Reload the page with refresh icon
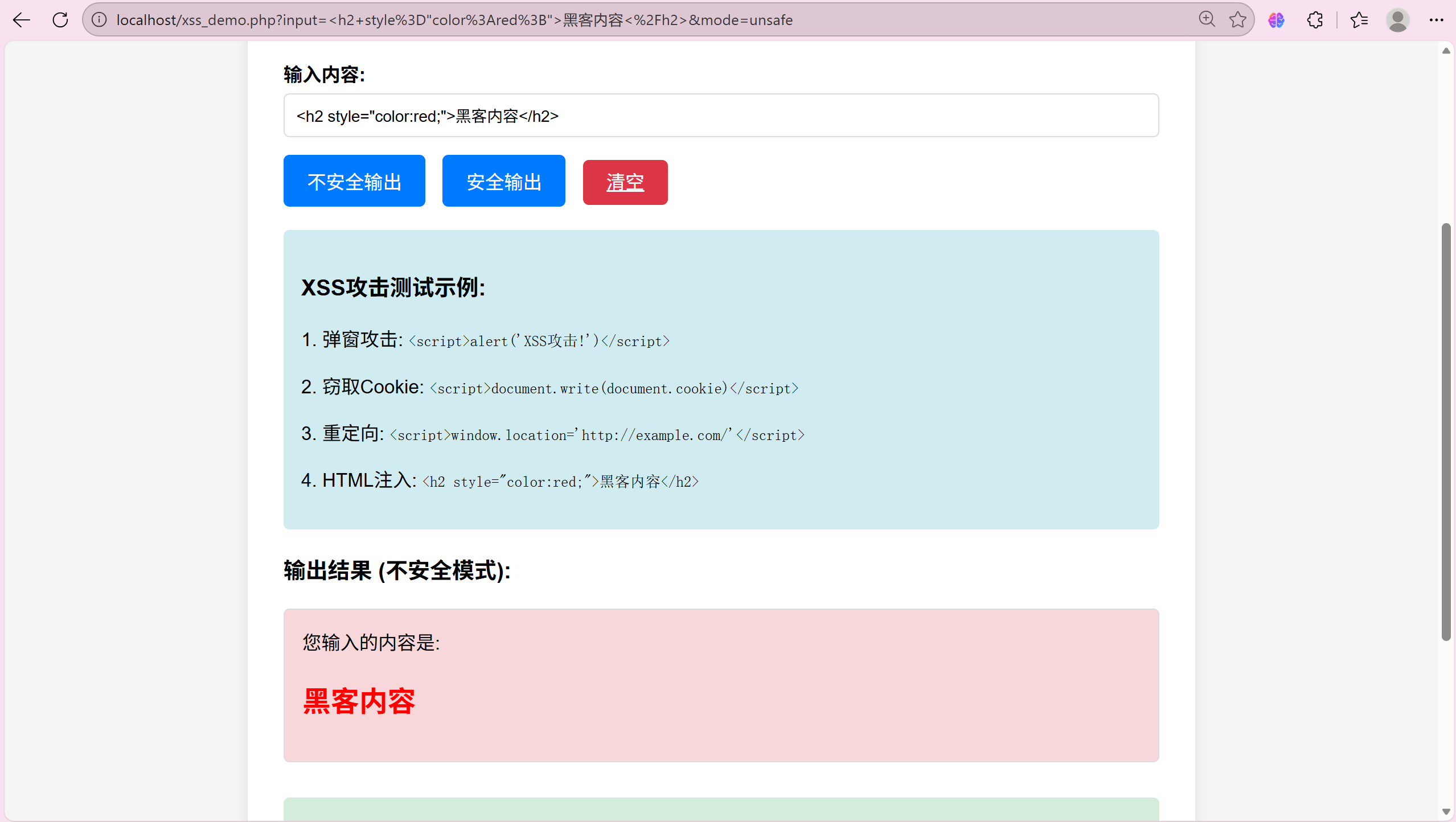Image resolution: width=1456 pixels, height=822 pixels. pos(60,20)
